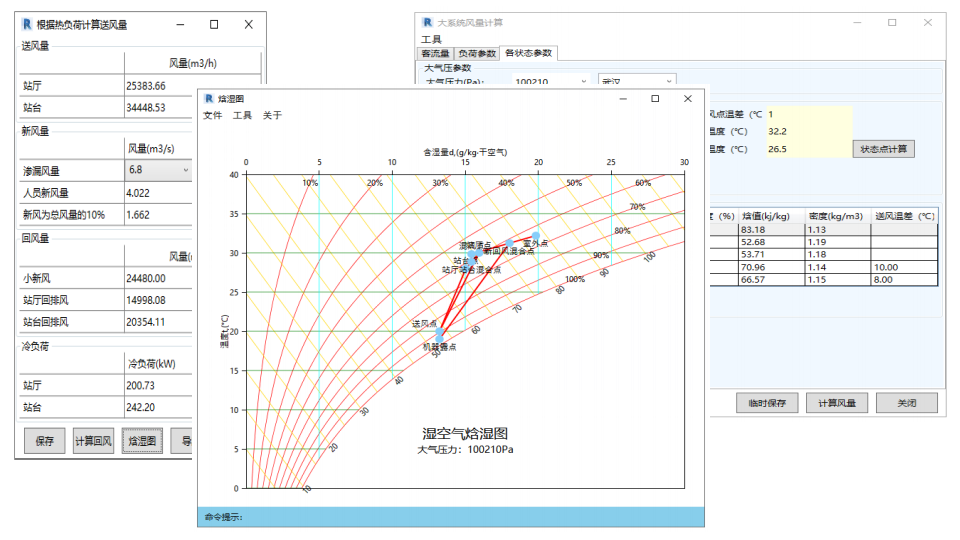Viewport: 960px width, 540px height.
Task: Click the 临时保存 button
Action: pos(767,403)
